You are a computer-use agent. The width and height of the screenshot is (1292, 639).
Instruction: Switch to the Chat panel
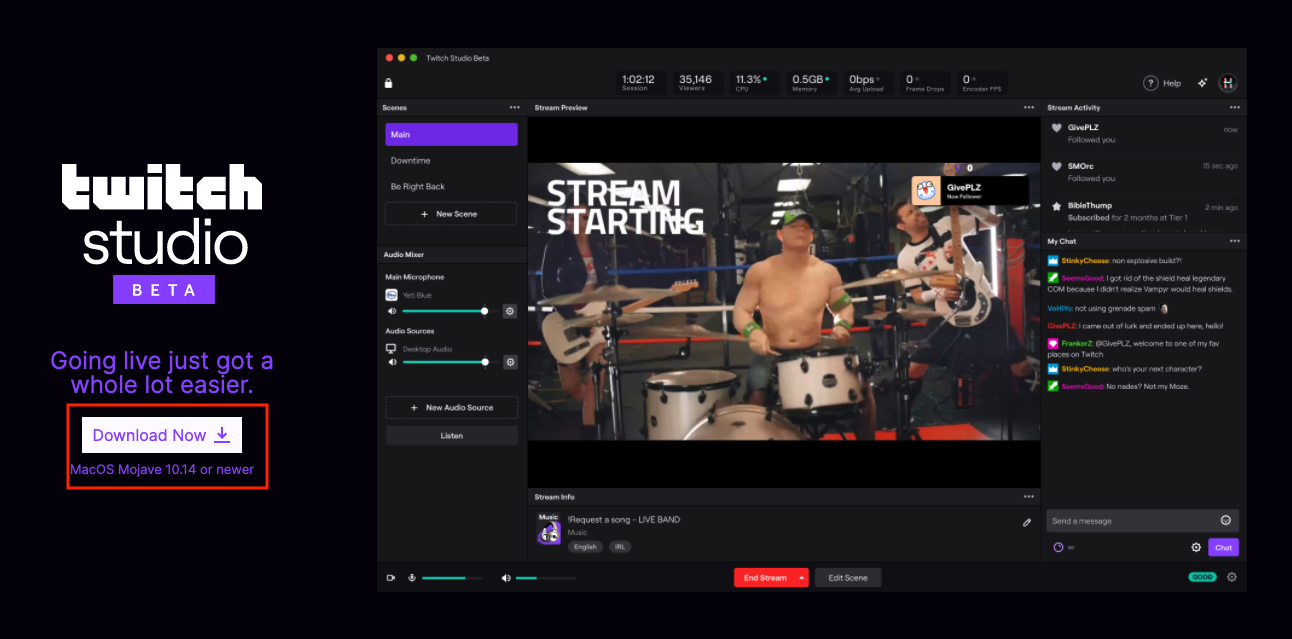(1223, 547)
